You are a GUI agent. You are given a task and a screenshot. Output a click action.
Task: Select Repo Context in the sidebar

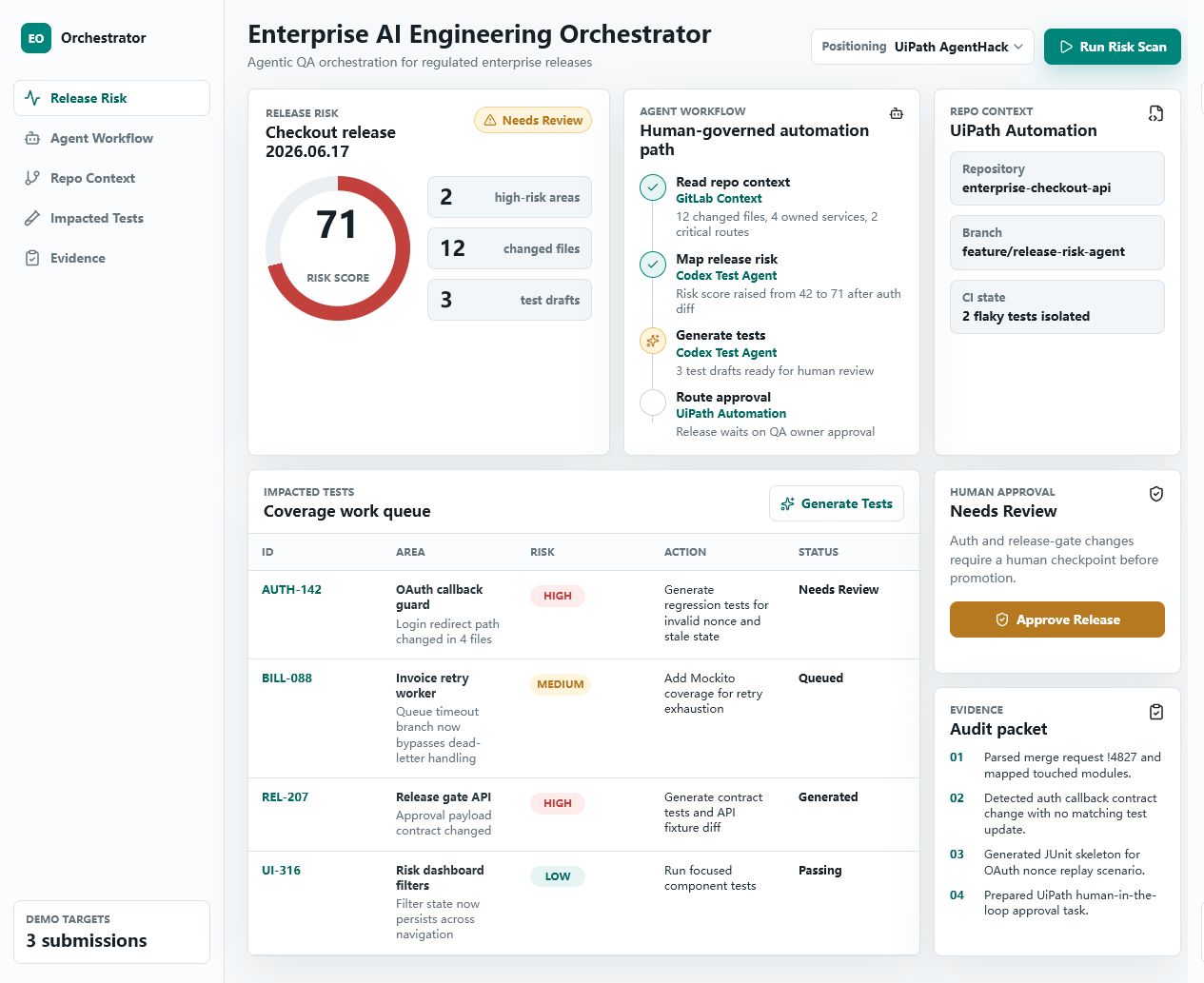click(111, 178)
